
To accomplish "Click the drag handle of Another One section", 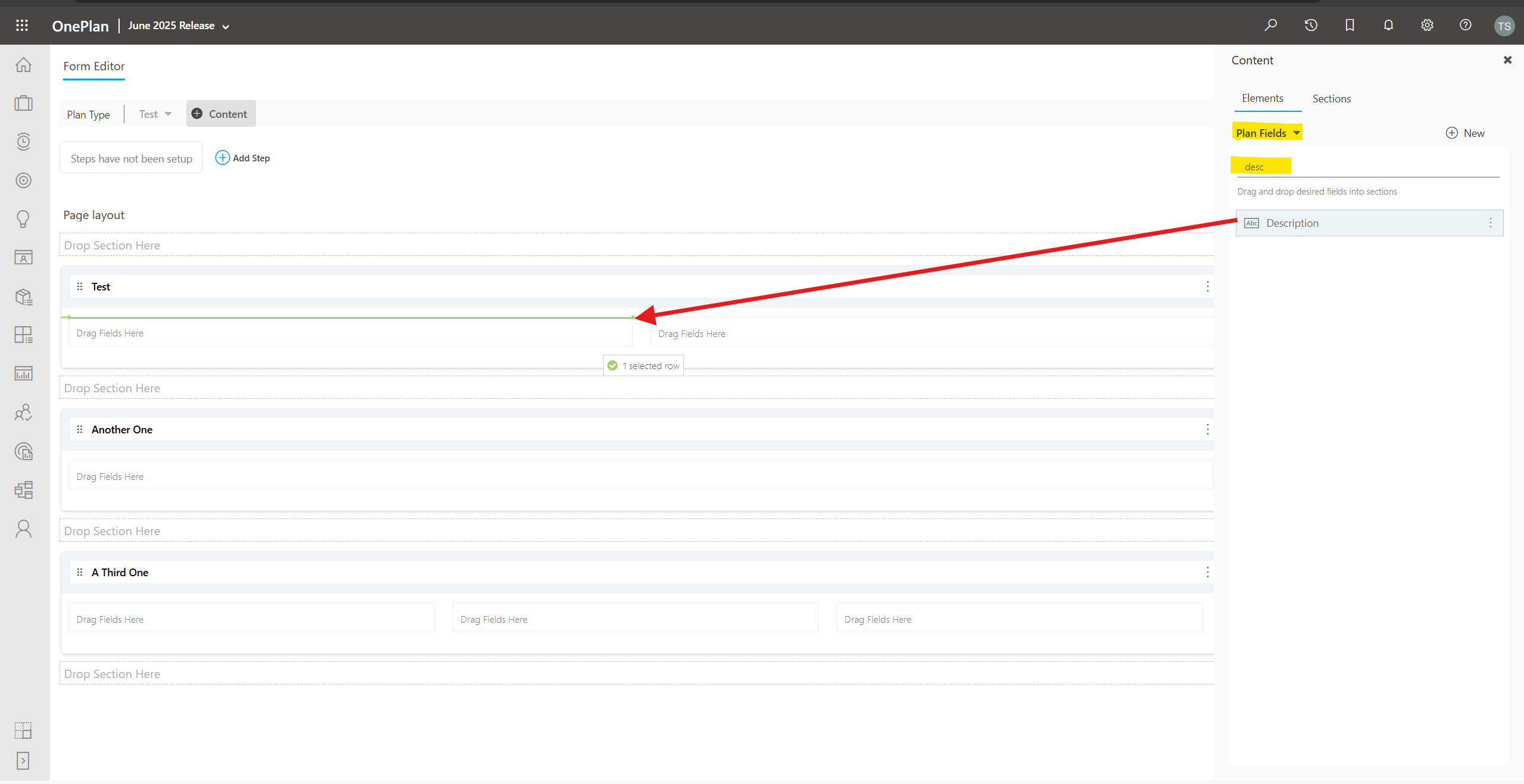I will pyautogui.click(x=80, y=429).
